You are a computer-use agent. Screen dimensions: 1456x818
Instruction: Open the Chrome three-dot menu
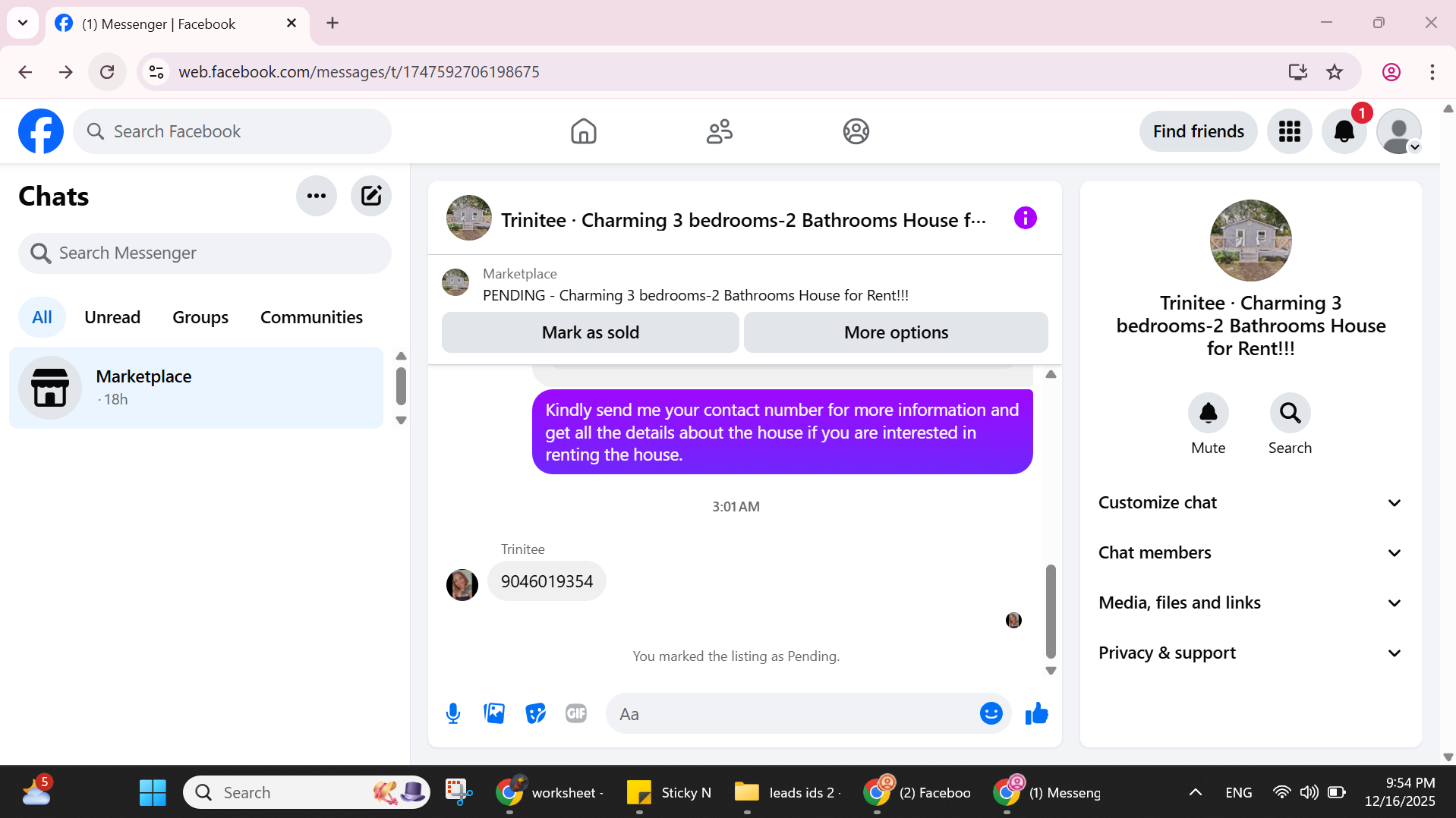click(x=1432, y=72)
